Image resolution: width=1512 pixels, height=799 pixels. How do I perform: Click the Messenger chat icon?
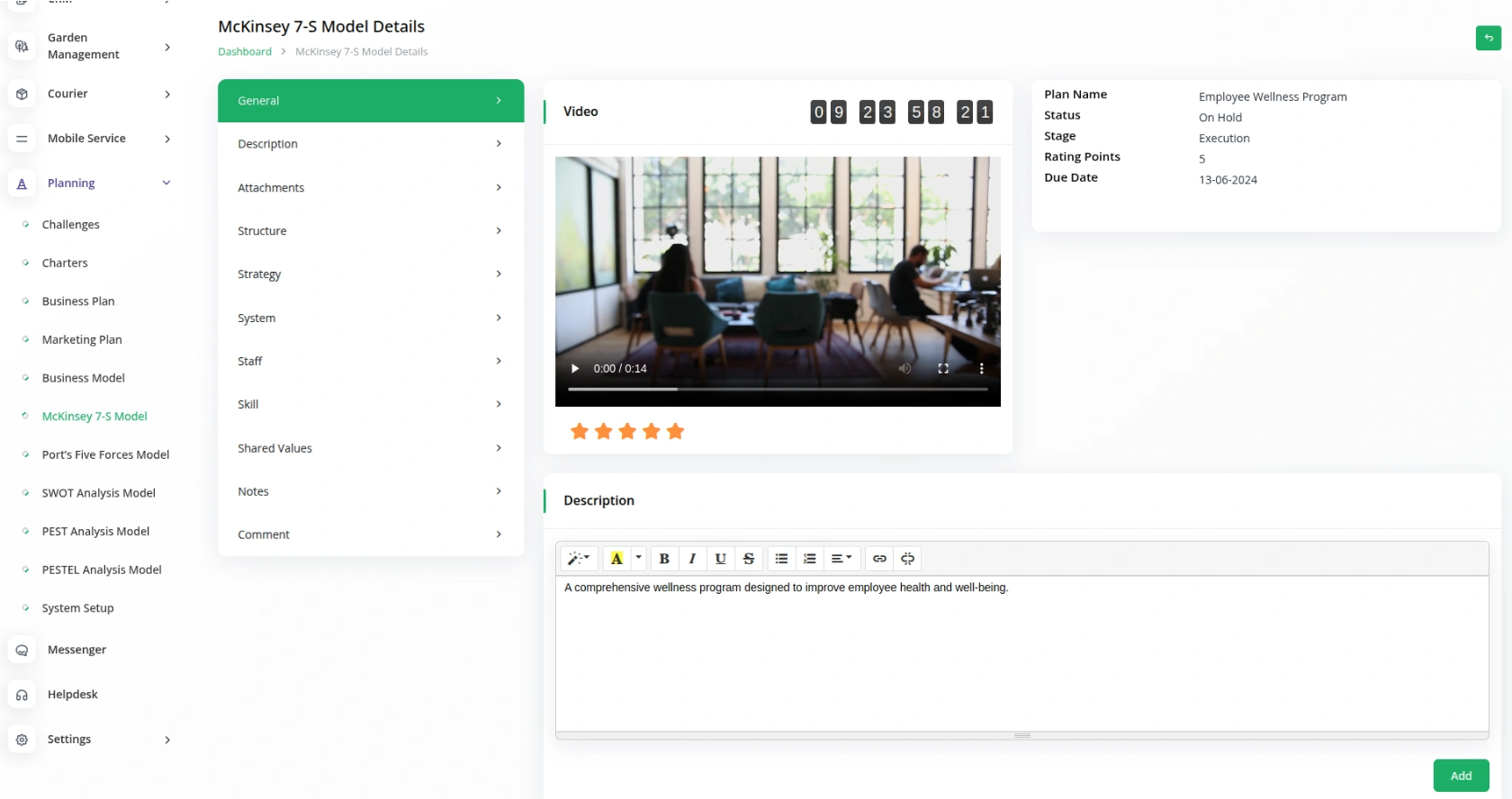pyautogui.click(x=22, y=650)
